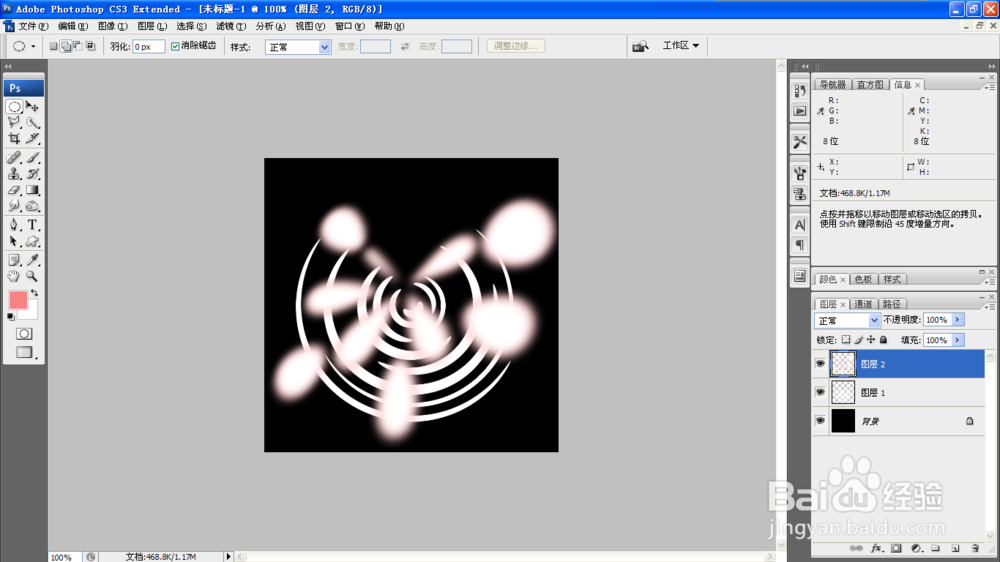Click the background white color swatch
The image size is (1000, 562).
coord(31,313)
